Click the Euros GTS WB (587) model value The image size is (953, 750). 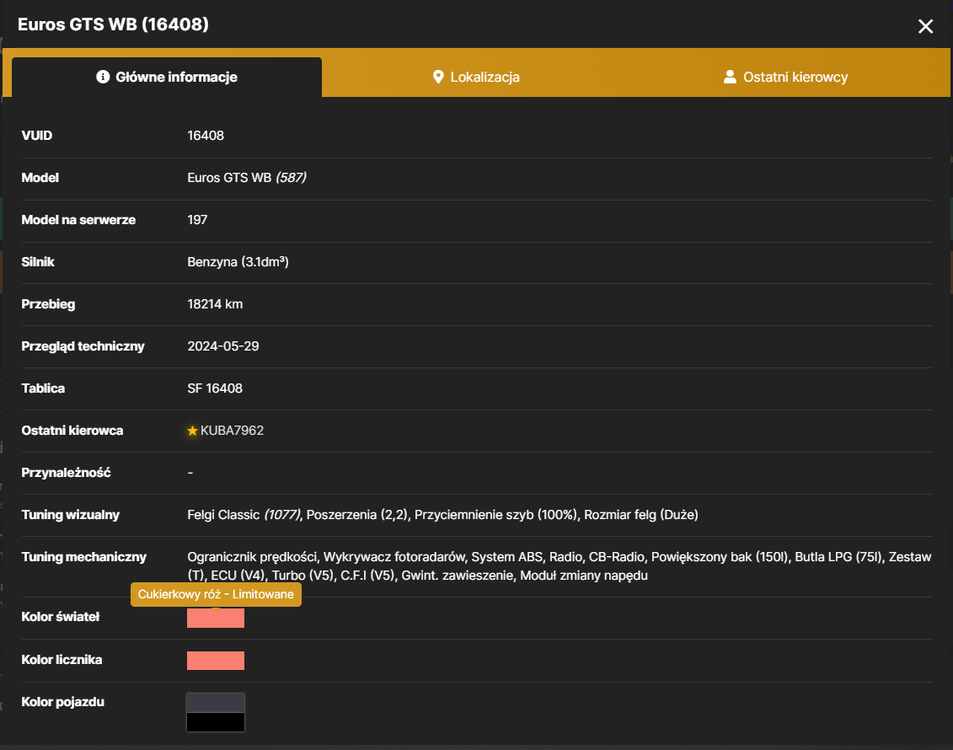[x=247, y=177]
